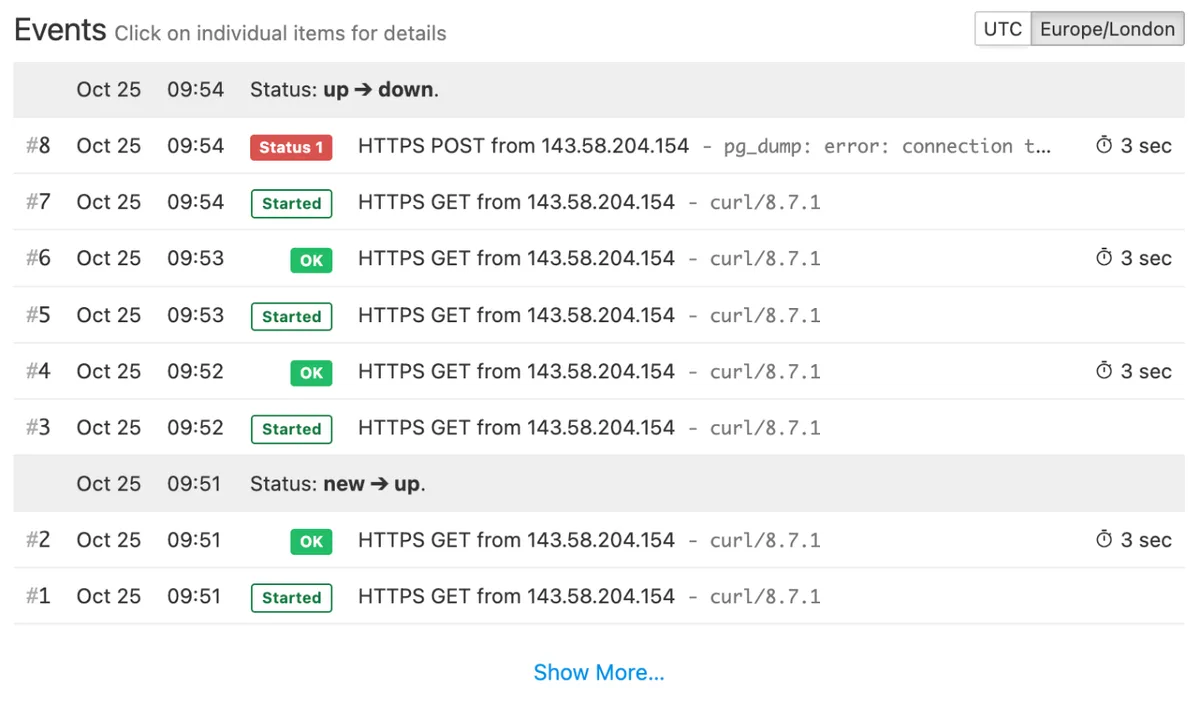Click the Started badge on event #3
The width and height of the screenshot is (1200, 703).
291,429
